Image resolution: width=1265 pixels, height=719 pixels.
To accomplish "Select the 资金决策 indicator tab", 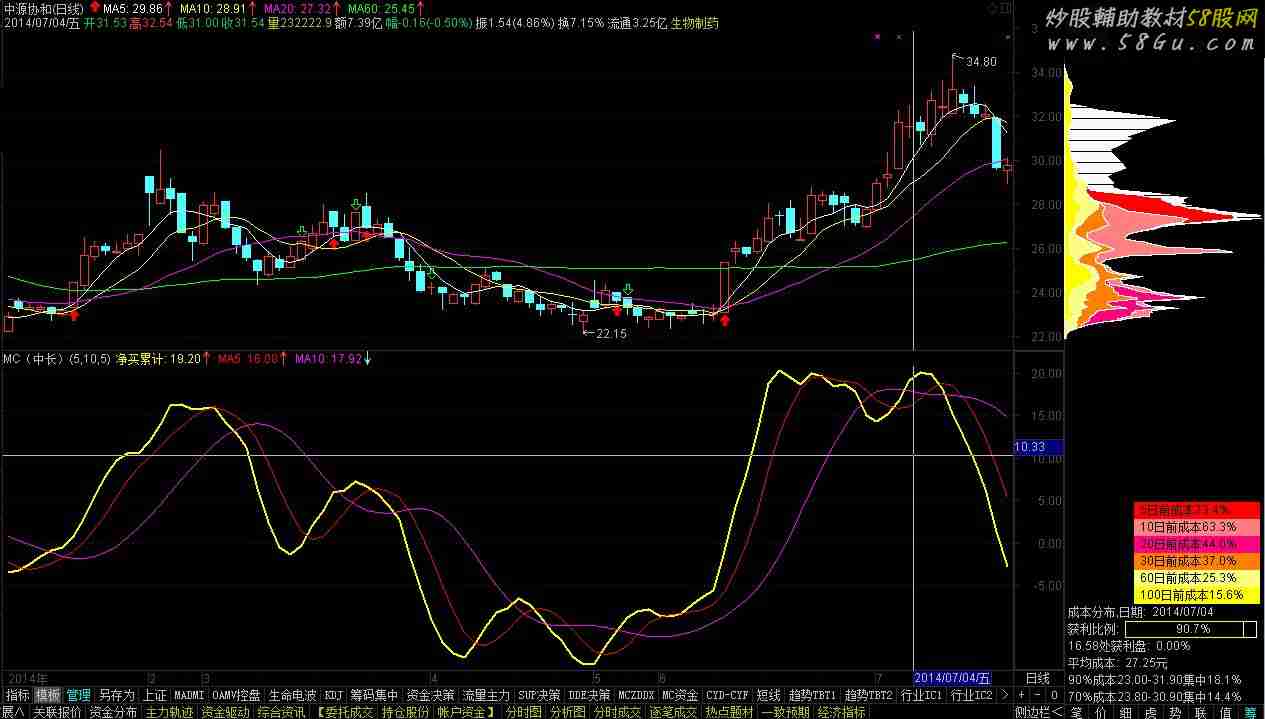I will point(430,695).
